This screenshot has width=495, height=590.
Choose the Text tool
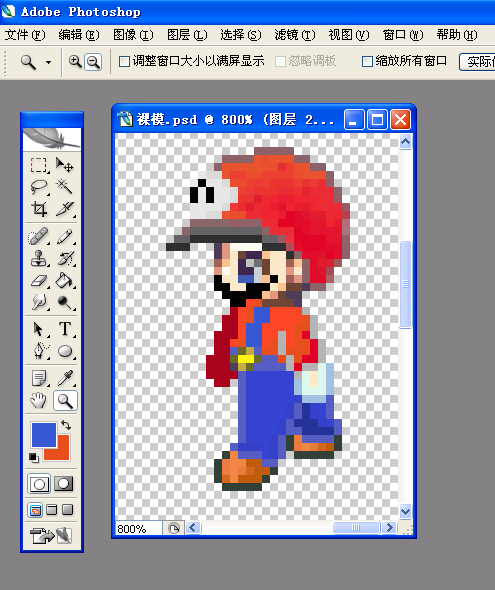click(x=65, y=329)
